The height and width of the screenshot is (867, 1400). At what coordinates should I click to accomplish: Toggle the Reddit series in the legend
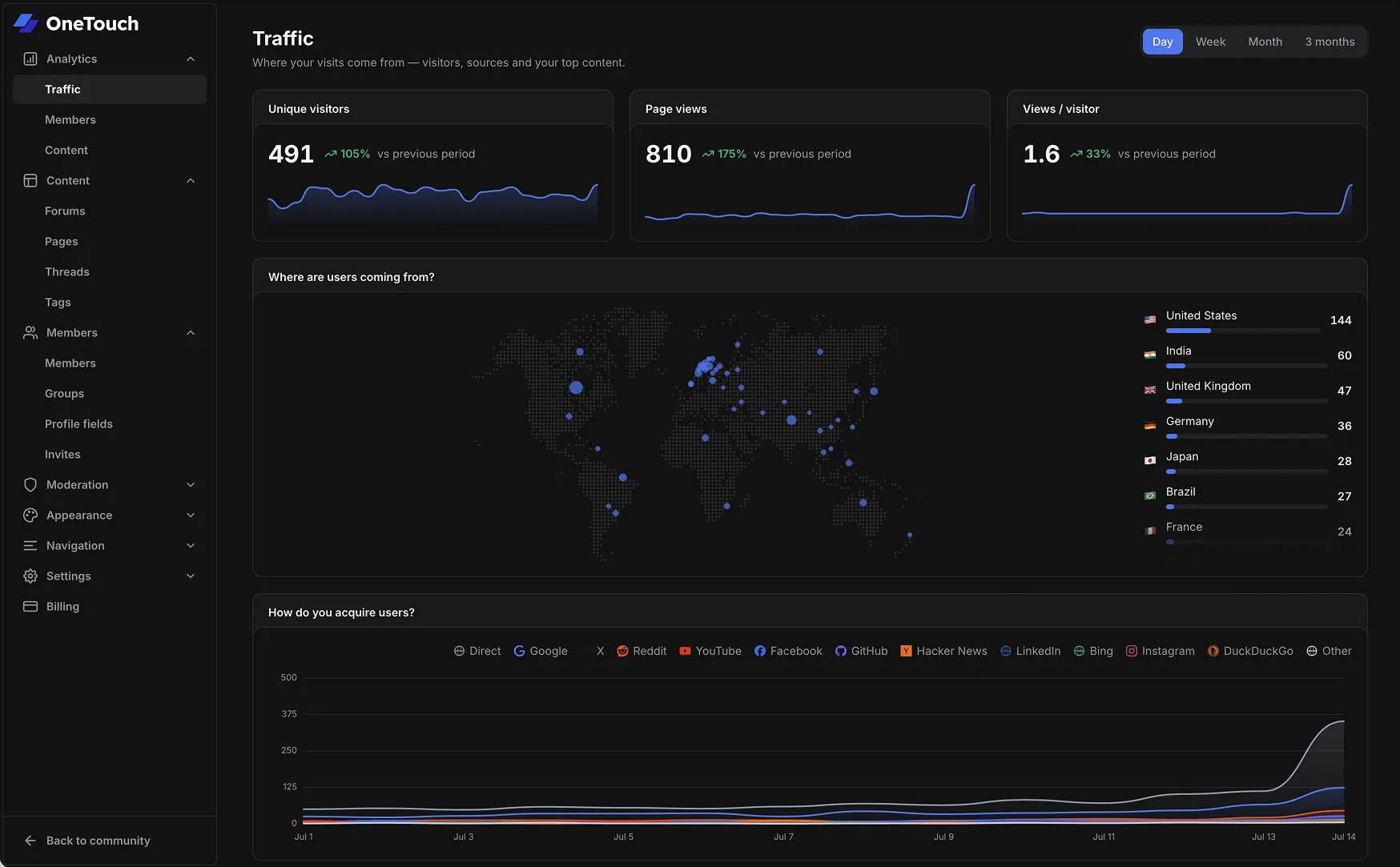tap(642, 651)
